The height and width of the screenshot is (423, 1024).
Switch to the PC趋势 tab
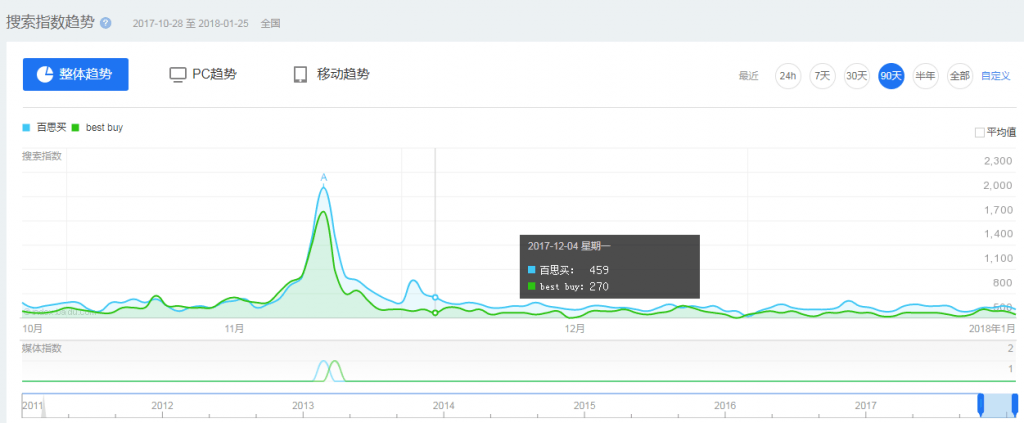click(x=203, y=74)
